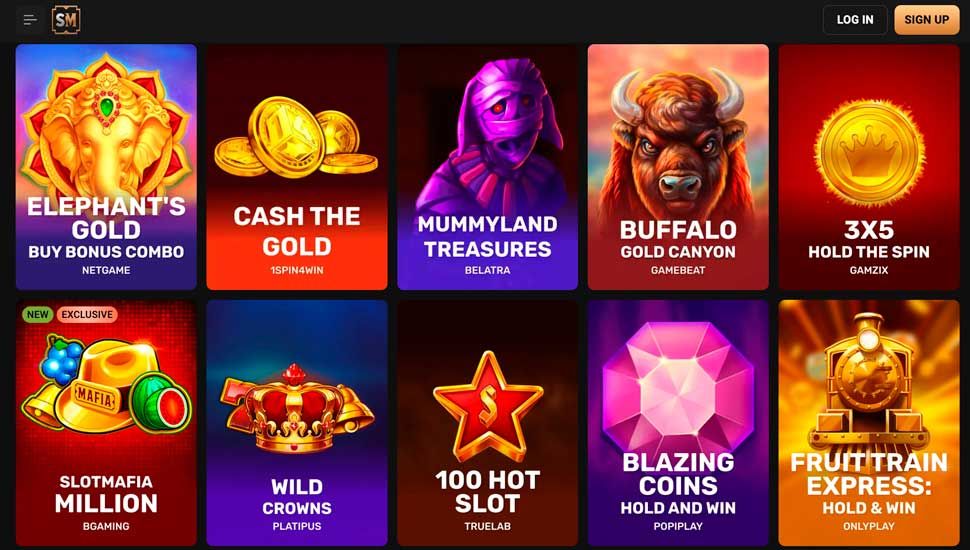970x550 pixels.
Task: Launch Blazing Coins Hold and Win
Action: pos(678,423)
